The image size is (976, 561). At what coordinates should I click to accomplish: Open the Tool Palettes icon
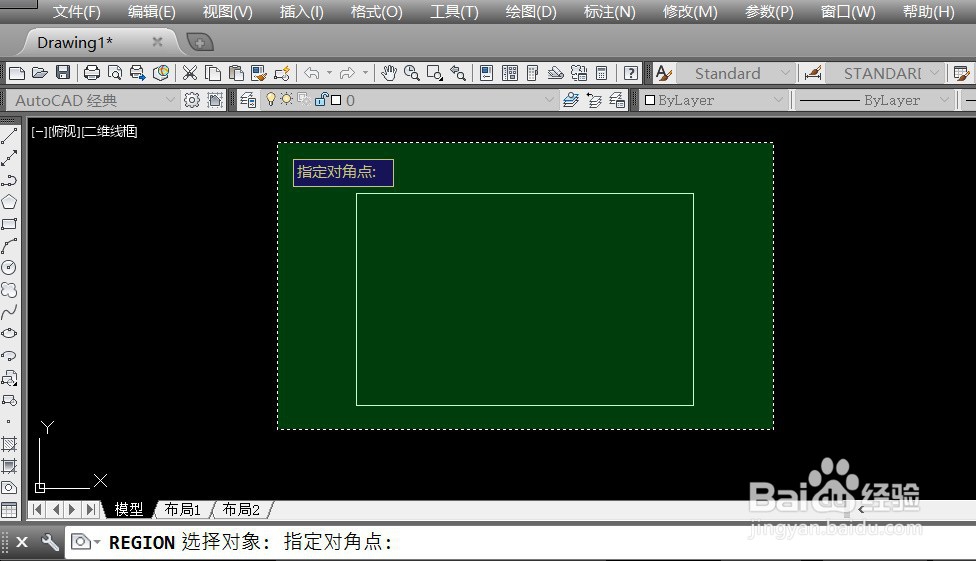532,73
